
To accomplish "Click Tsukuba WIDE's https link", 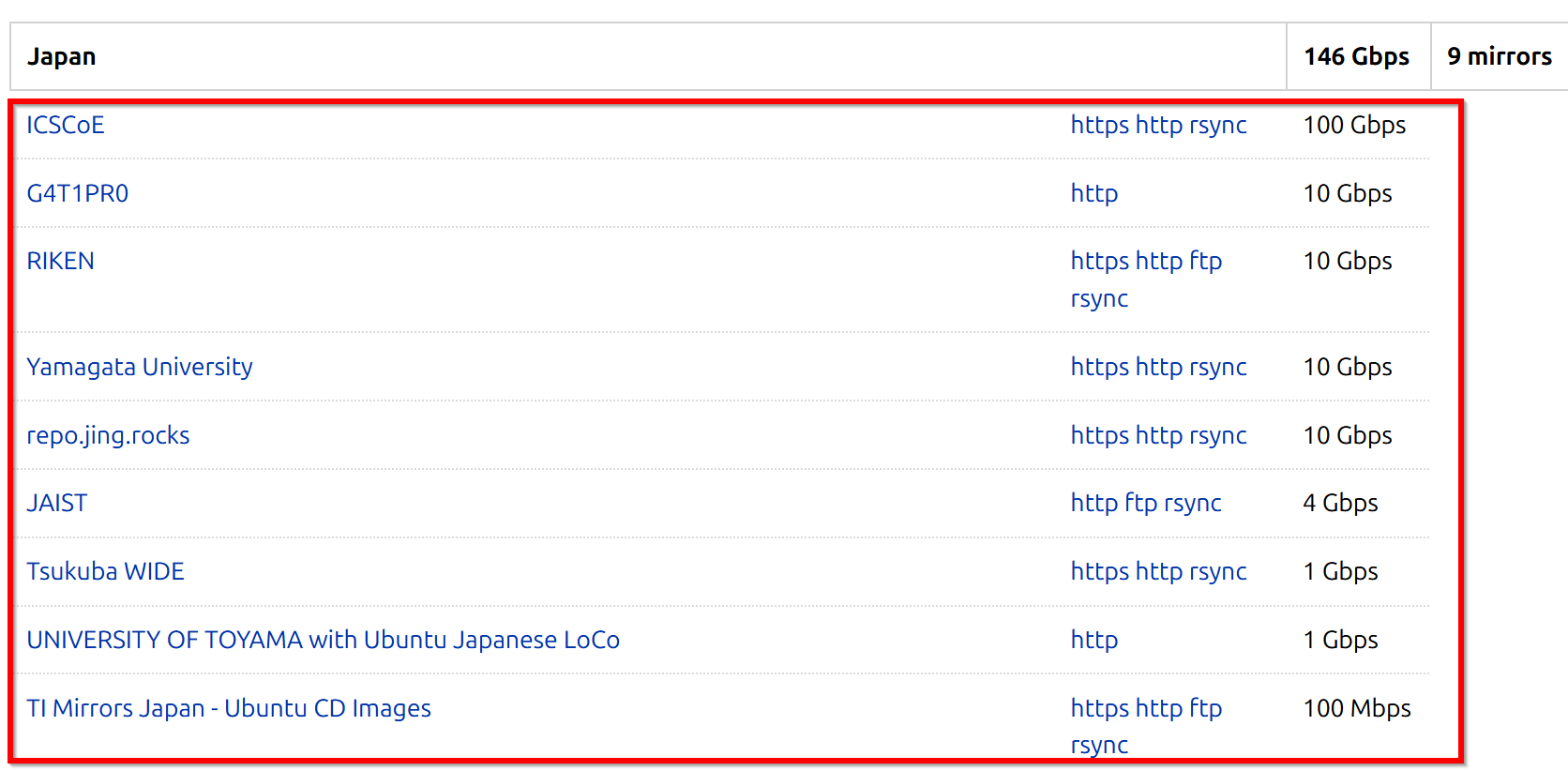I will click(x=1099, y=571).
